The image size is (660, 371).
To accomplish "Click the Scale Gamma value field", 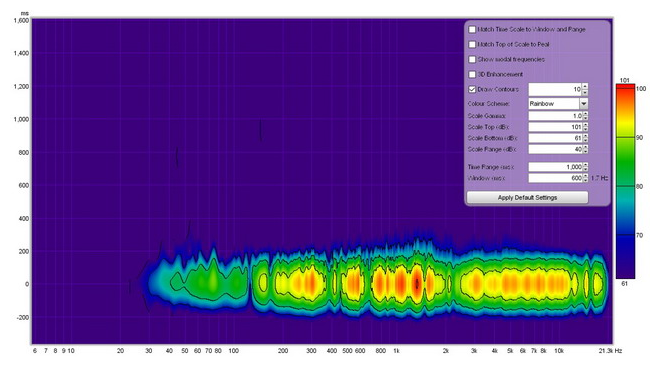I will 555,116.
